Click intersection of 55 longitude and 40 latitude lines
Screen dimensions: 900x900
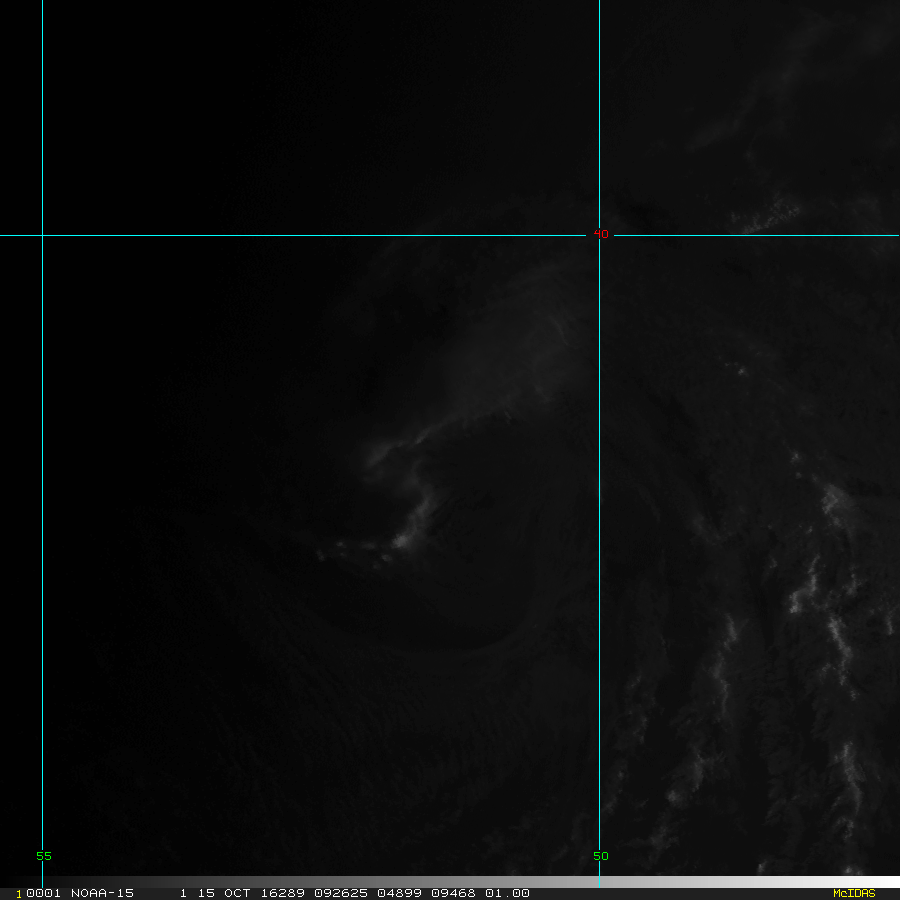pyautogui.click(x=42, y=235)
